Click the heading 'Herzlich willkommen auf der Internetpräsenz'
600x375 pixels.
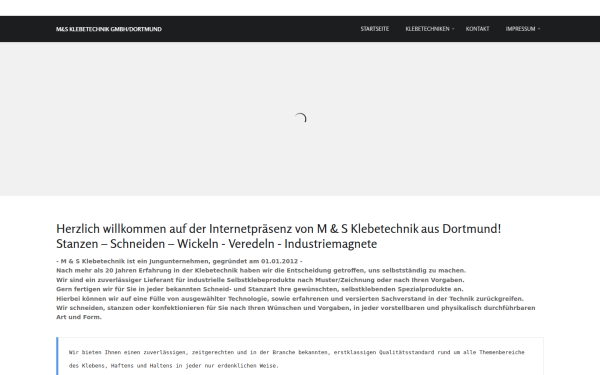point(279,229)
